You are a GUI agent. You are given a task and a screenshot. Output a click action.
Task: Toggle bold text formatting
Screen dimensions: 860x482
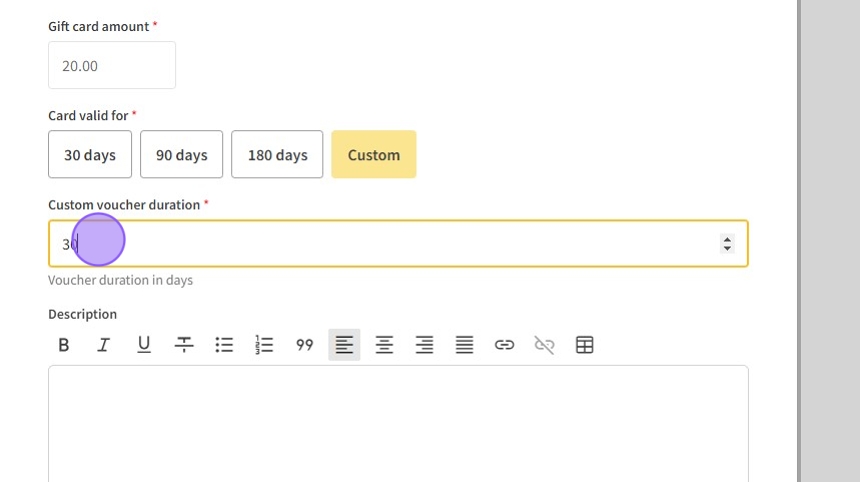pos(64,345)
